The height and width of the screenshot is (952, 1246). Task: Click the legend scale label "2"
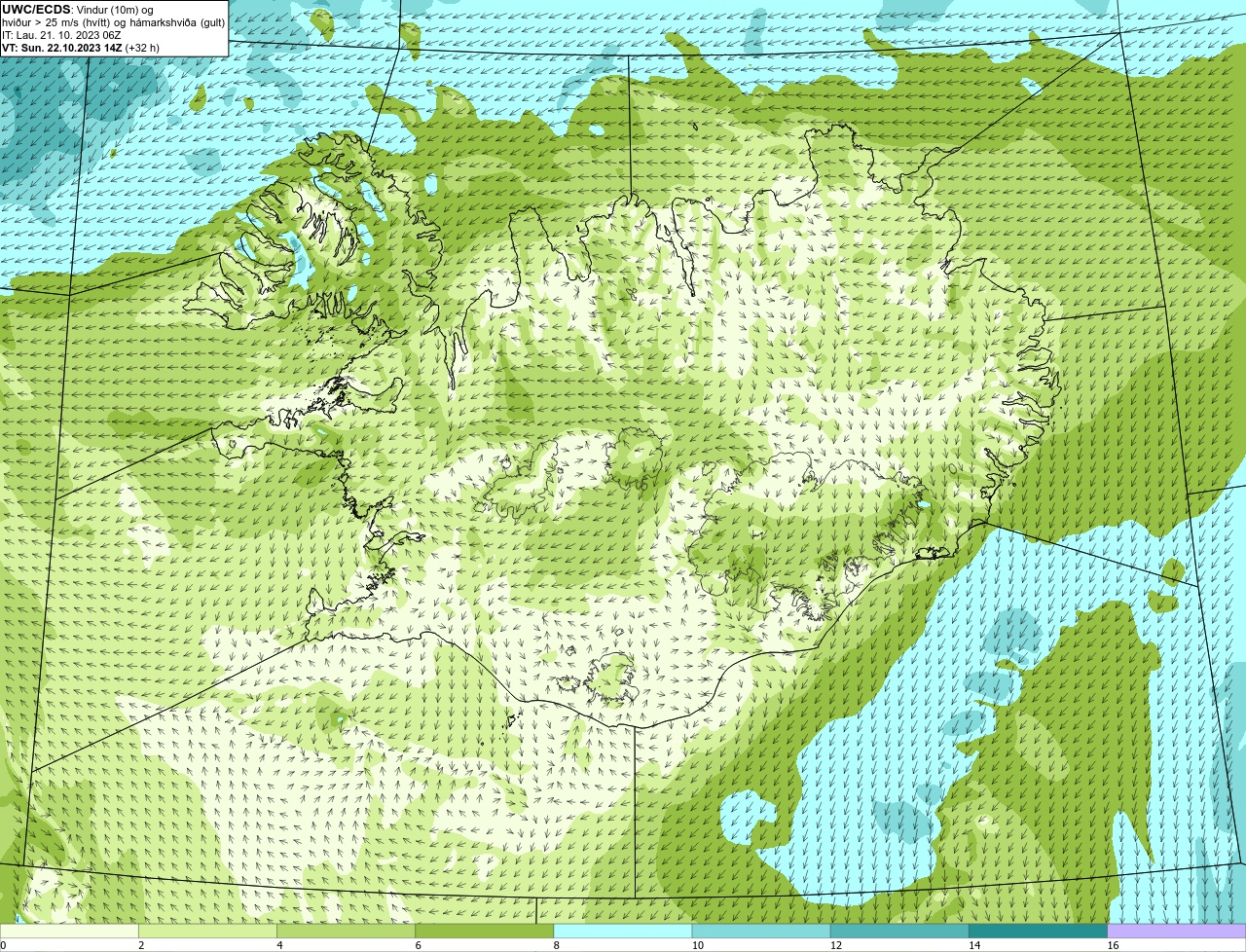pos(141,945)
